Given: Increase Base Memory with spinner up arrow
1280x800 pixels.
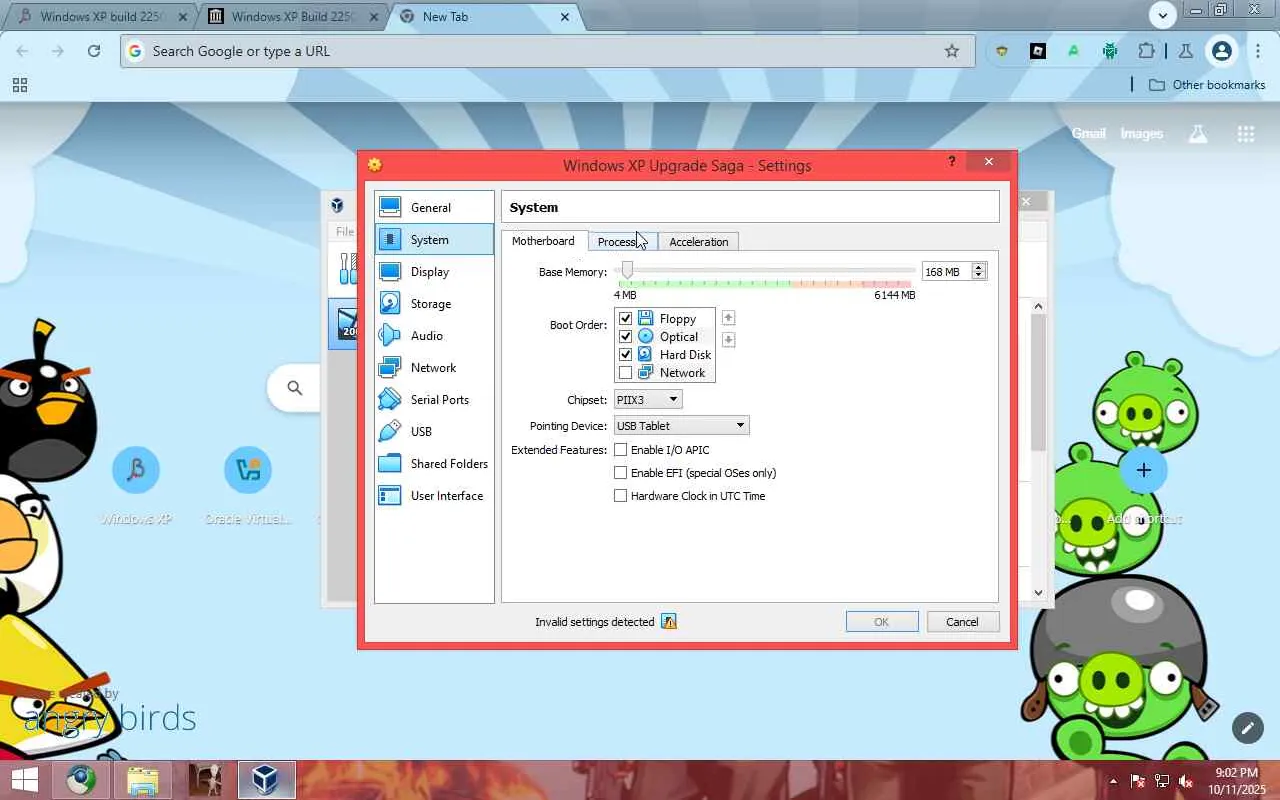Looking at the screenshot, I should click(x=979, y=267).
